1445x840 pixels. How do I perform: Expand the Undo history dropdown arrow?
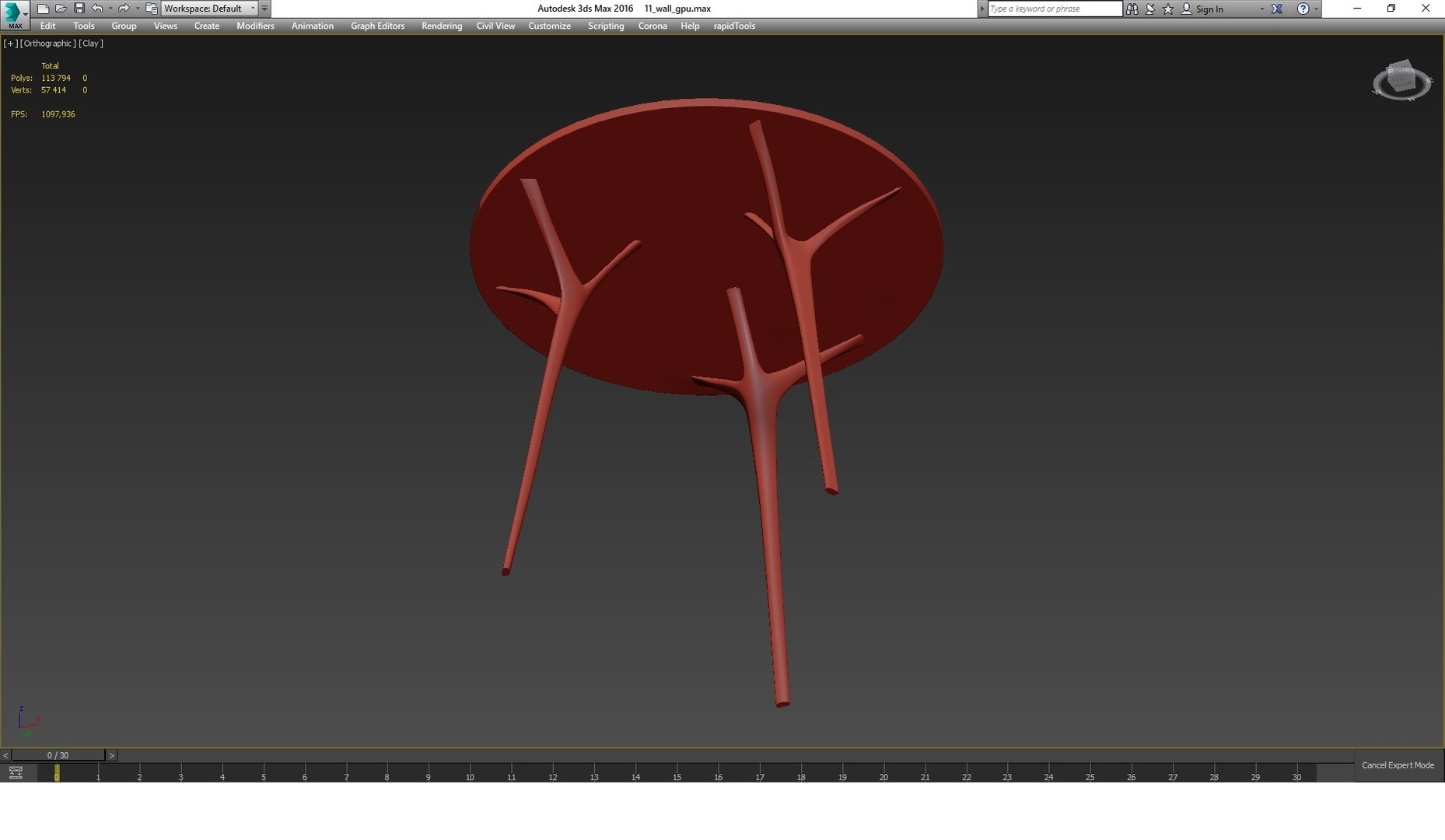[110, 9]
